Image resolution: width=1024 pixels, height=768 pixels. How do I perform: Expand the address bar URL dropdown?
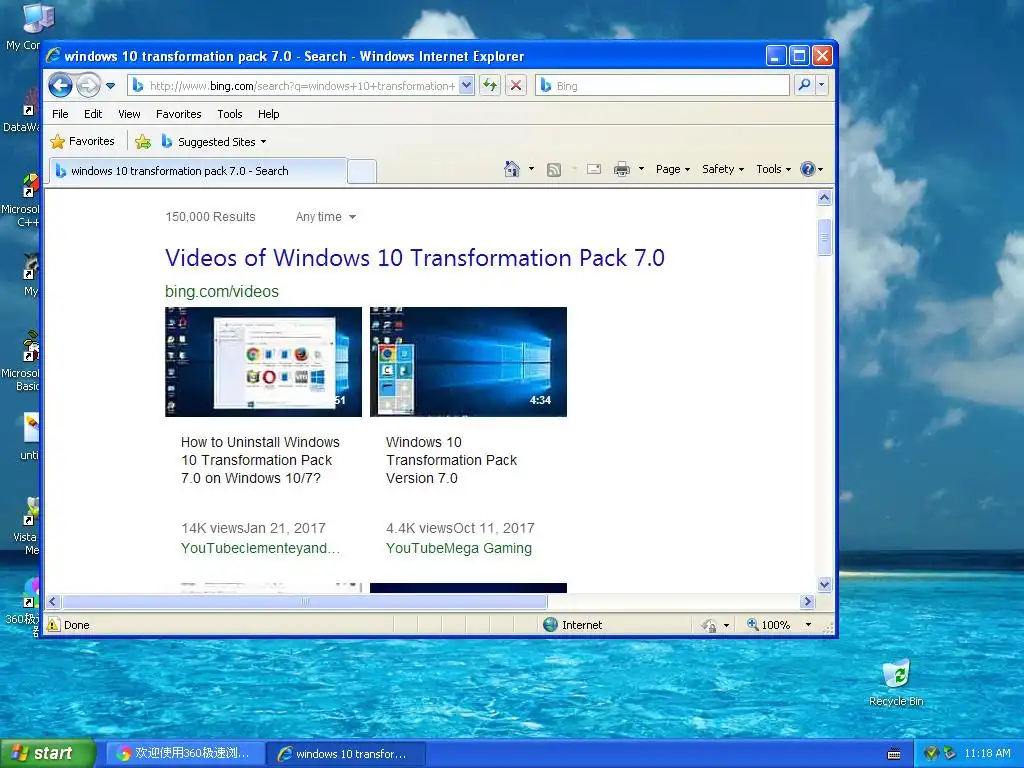[x=466, y=86]
